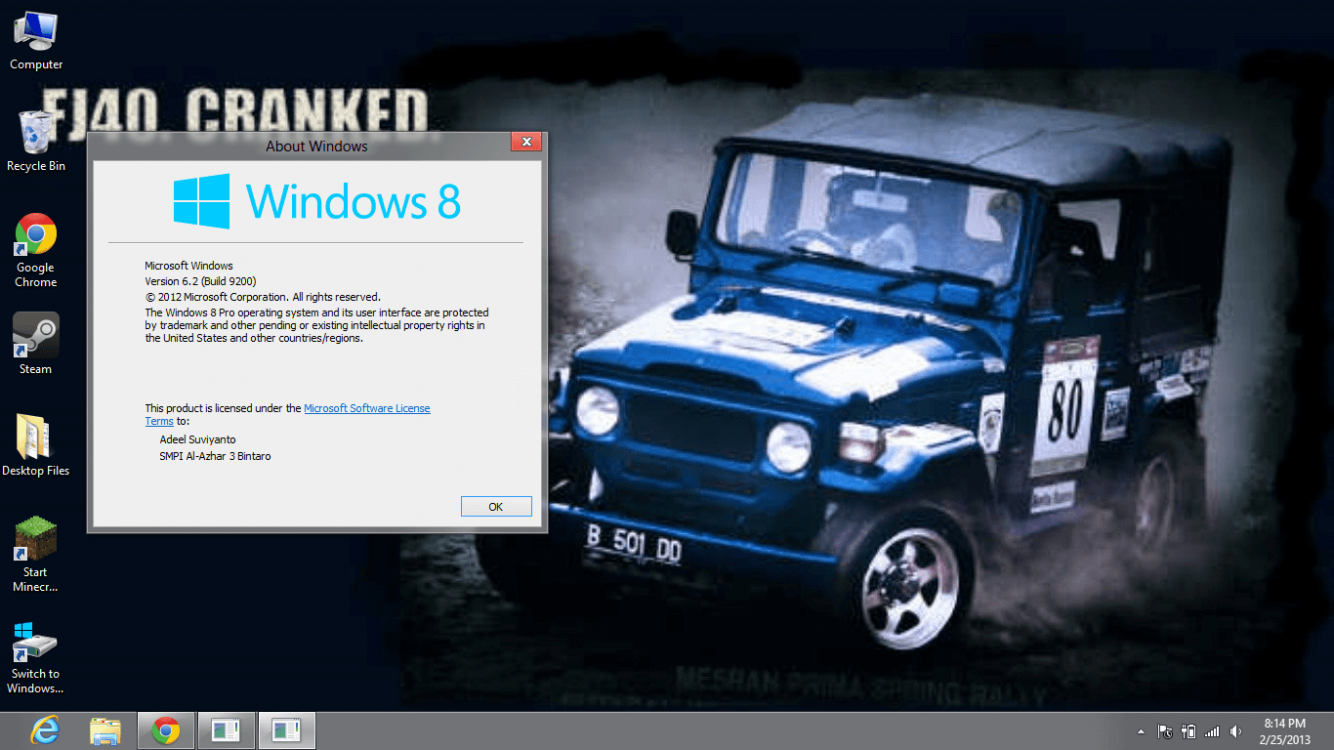Launch Internet Explorer from the taskbar

(44, 731)
